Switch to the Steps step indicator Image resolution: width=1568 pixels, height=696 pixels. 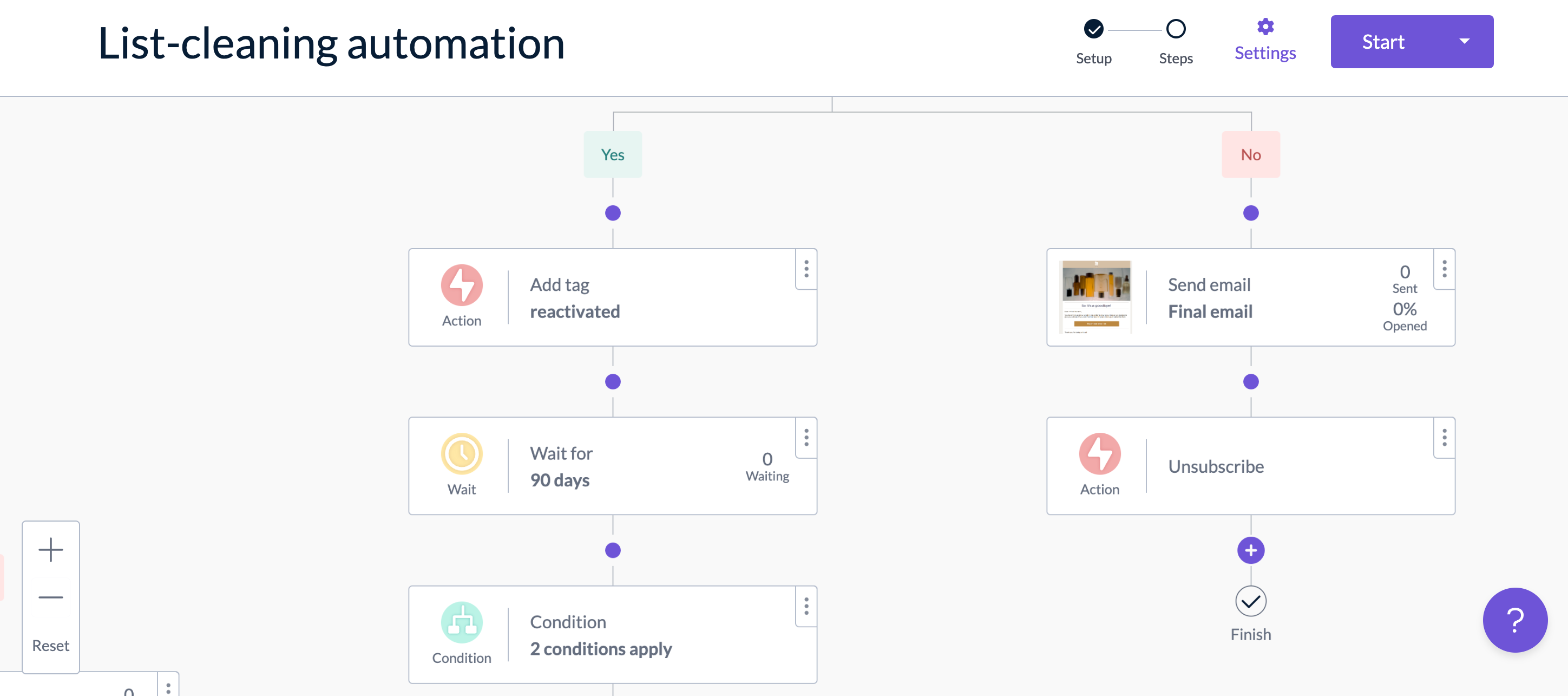pyautogui.click(x=1175, y=28)
